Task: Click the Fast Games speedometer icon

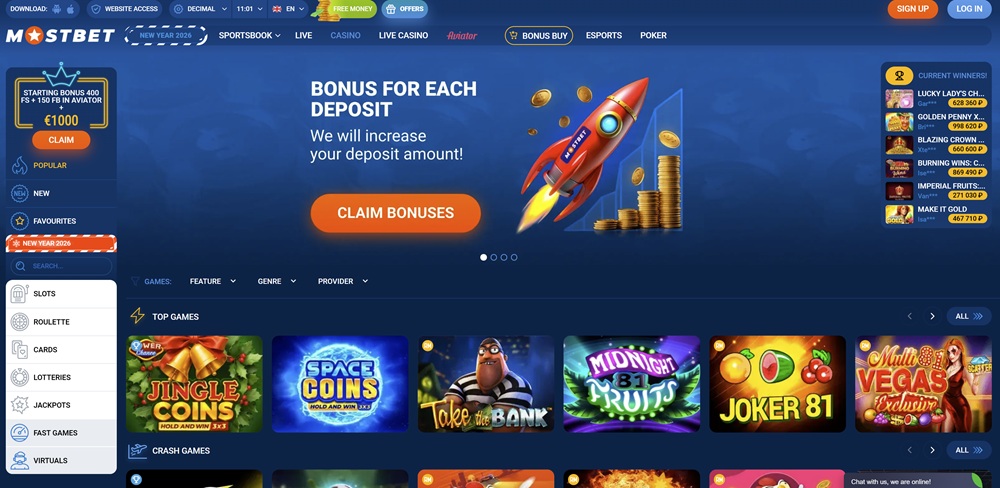Action: tap(20, 433)
